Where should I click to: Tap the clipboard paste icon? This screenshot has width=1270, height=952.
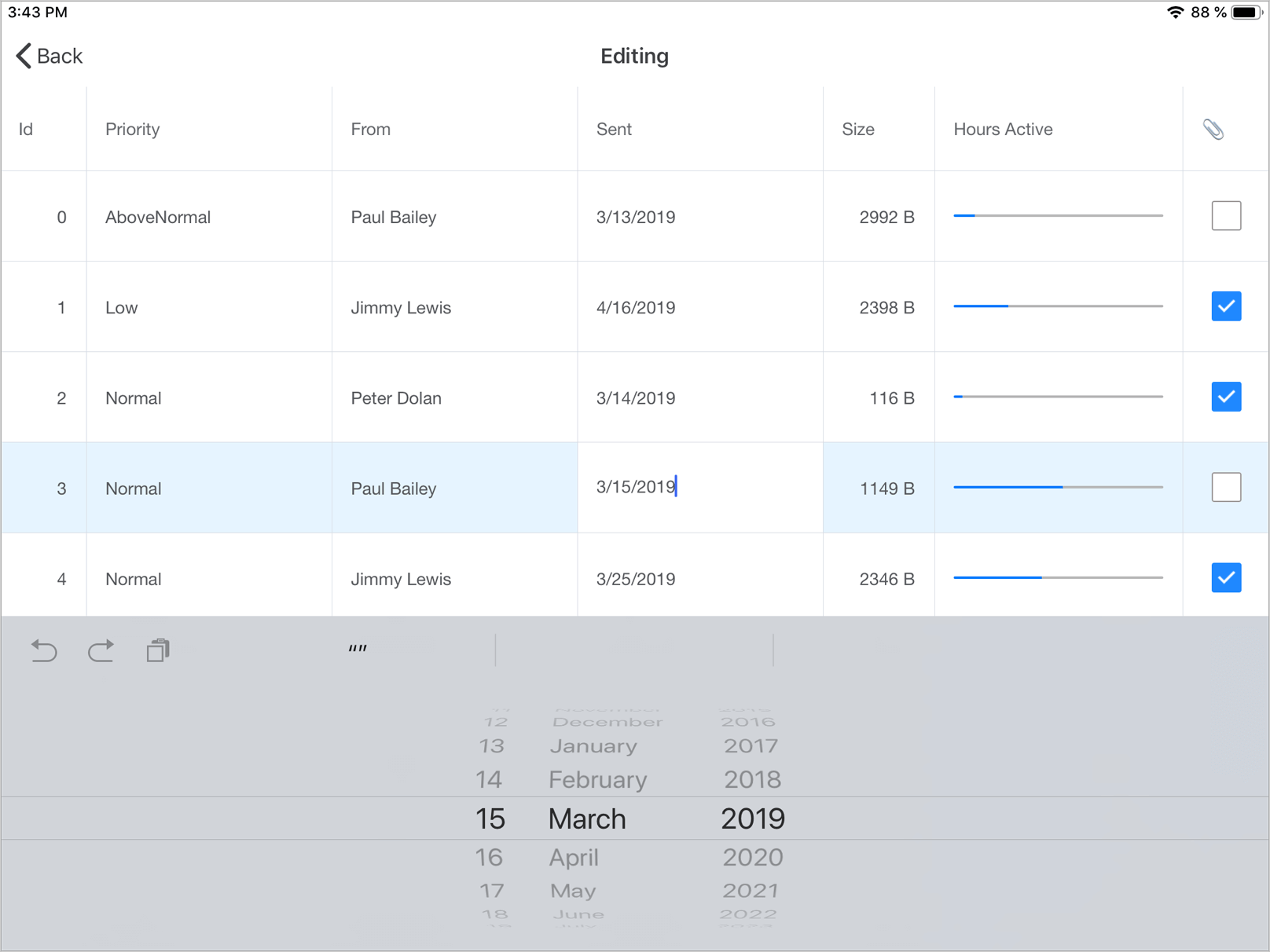[158, 650]
